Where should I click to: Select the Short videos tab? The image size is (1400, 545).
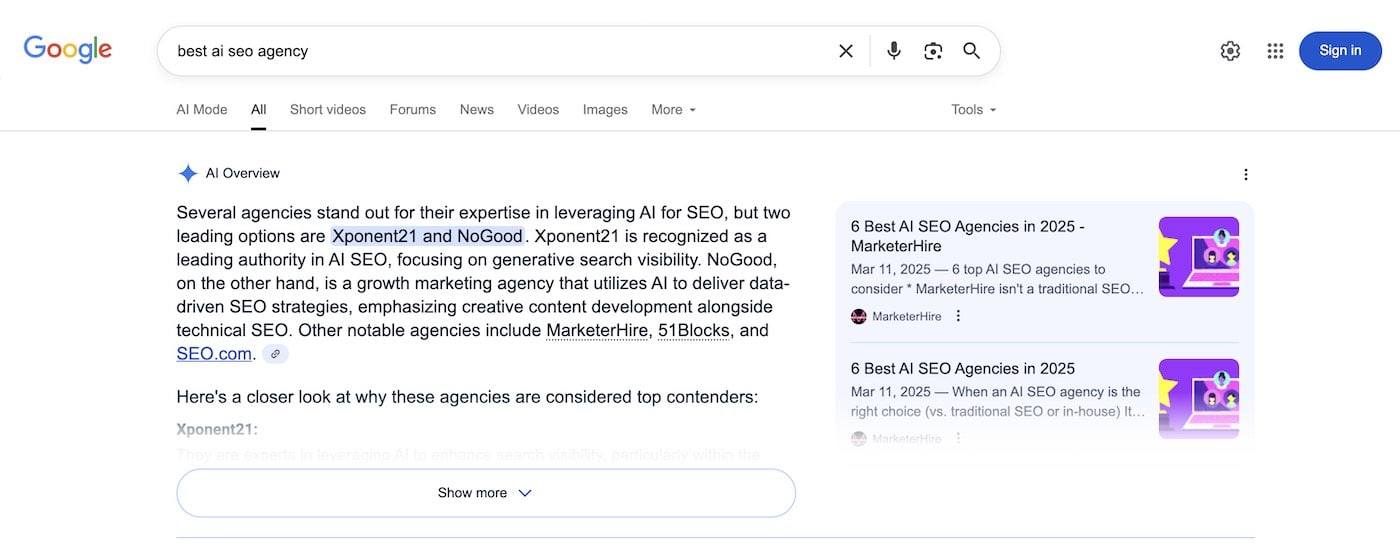(x=328, y=110)
